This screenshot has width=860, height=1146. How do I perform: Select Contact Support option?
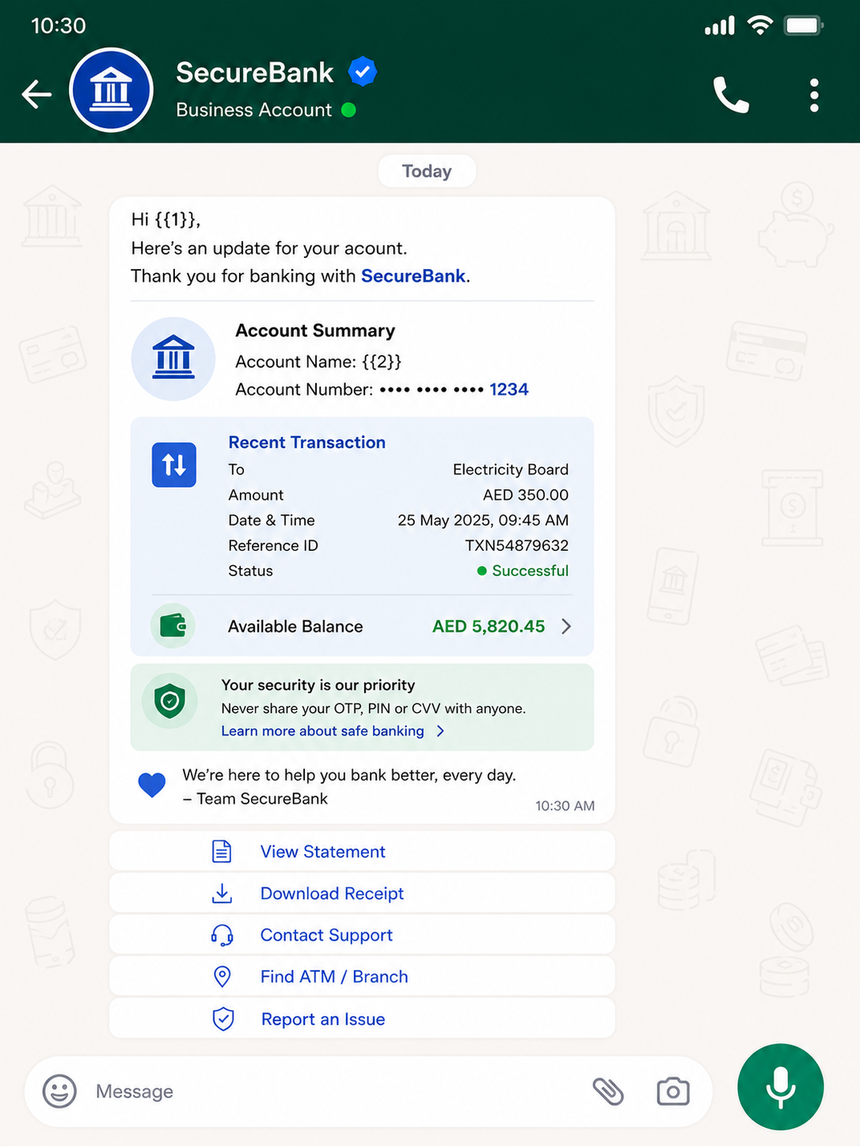coord(362,935)
